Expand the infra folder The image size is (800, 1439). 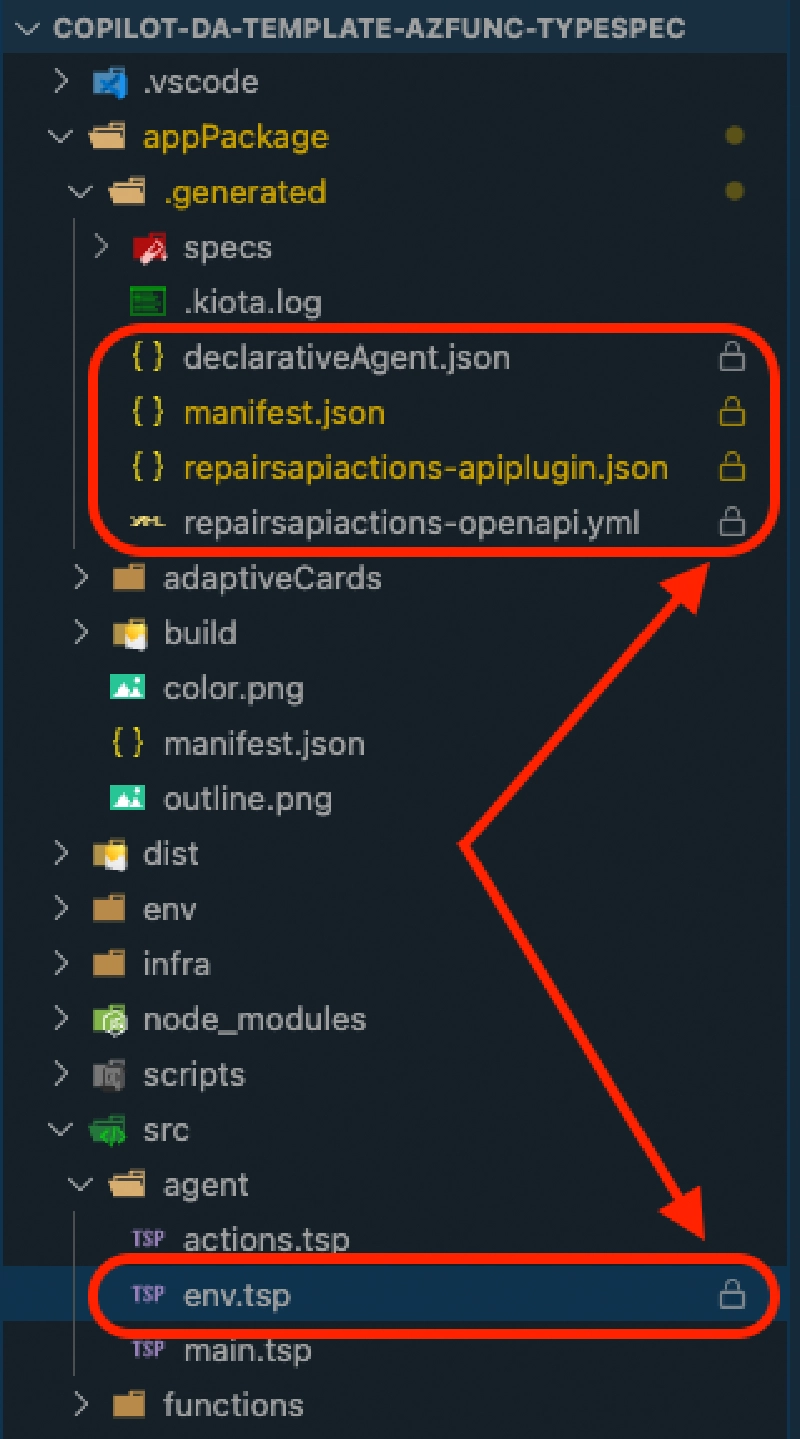[60, 963]
